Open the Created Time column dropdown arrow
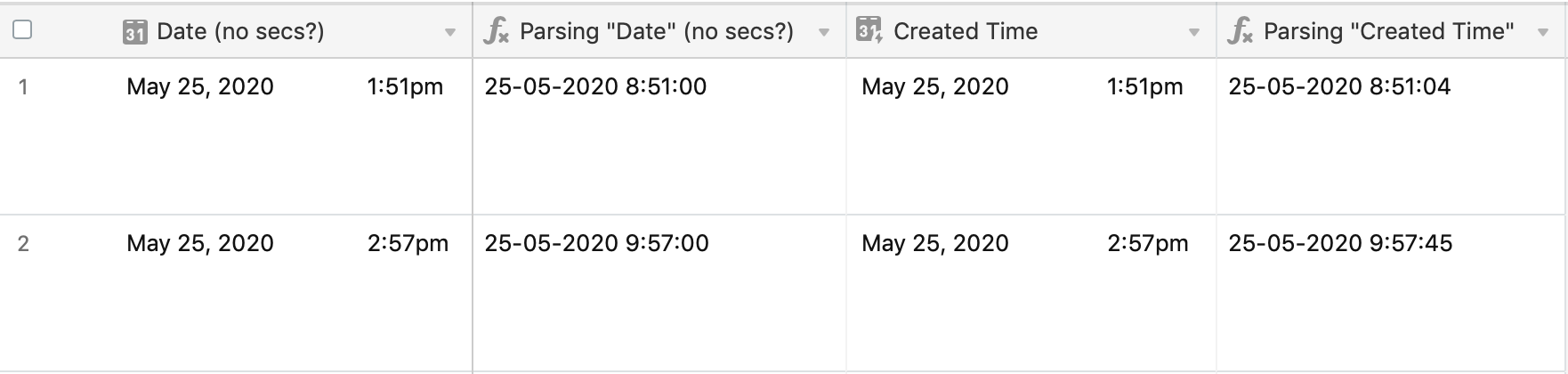 1194,33
